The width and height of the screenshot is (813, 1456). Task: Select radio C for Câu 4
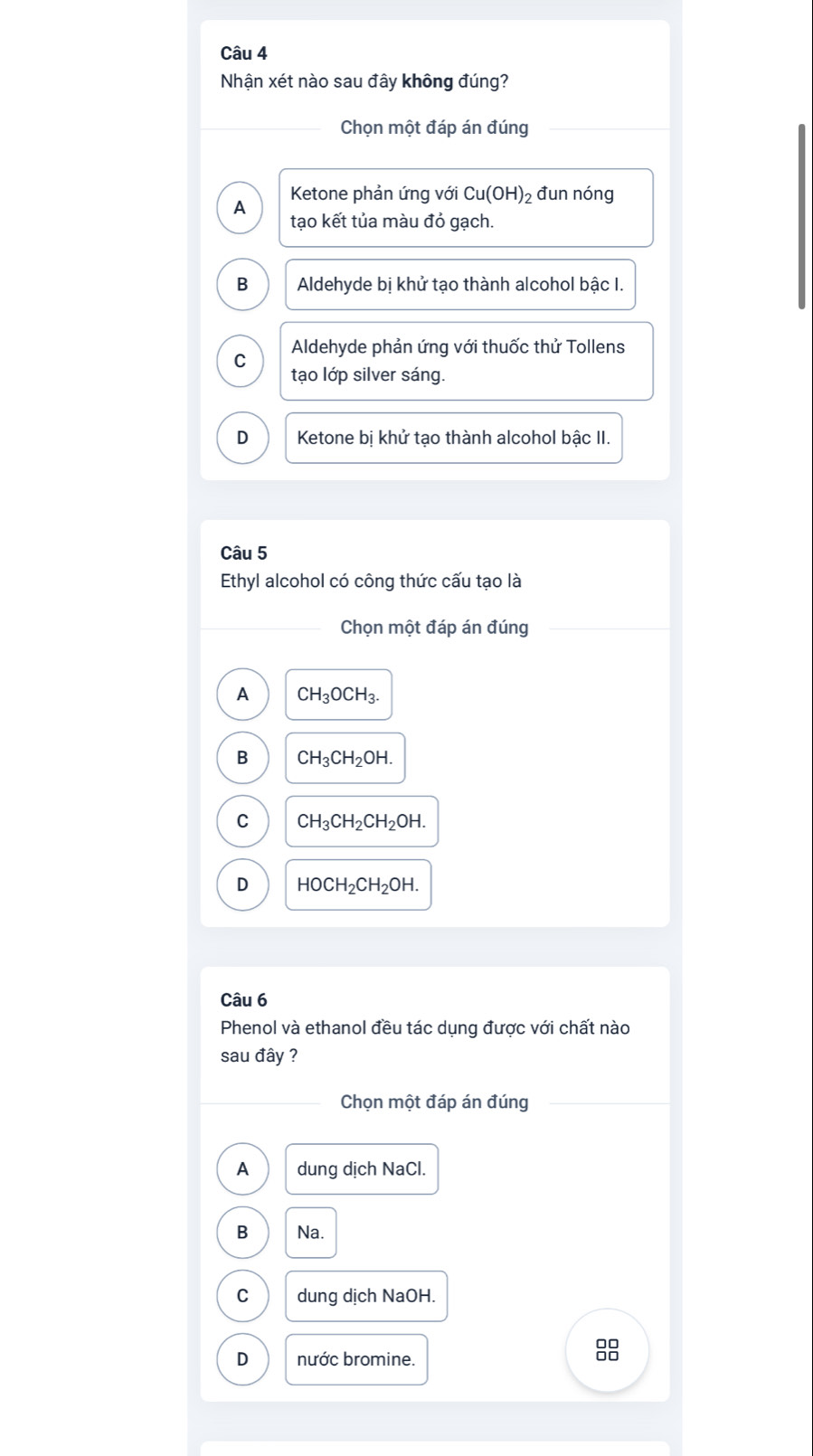(x=240, y=361)
